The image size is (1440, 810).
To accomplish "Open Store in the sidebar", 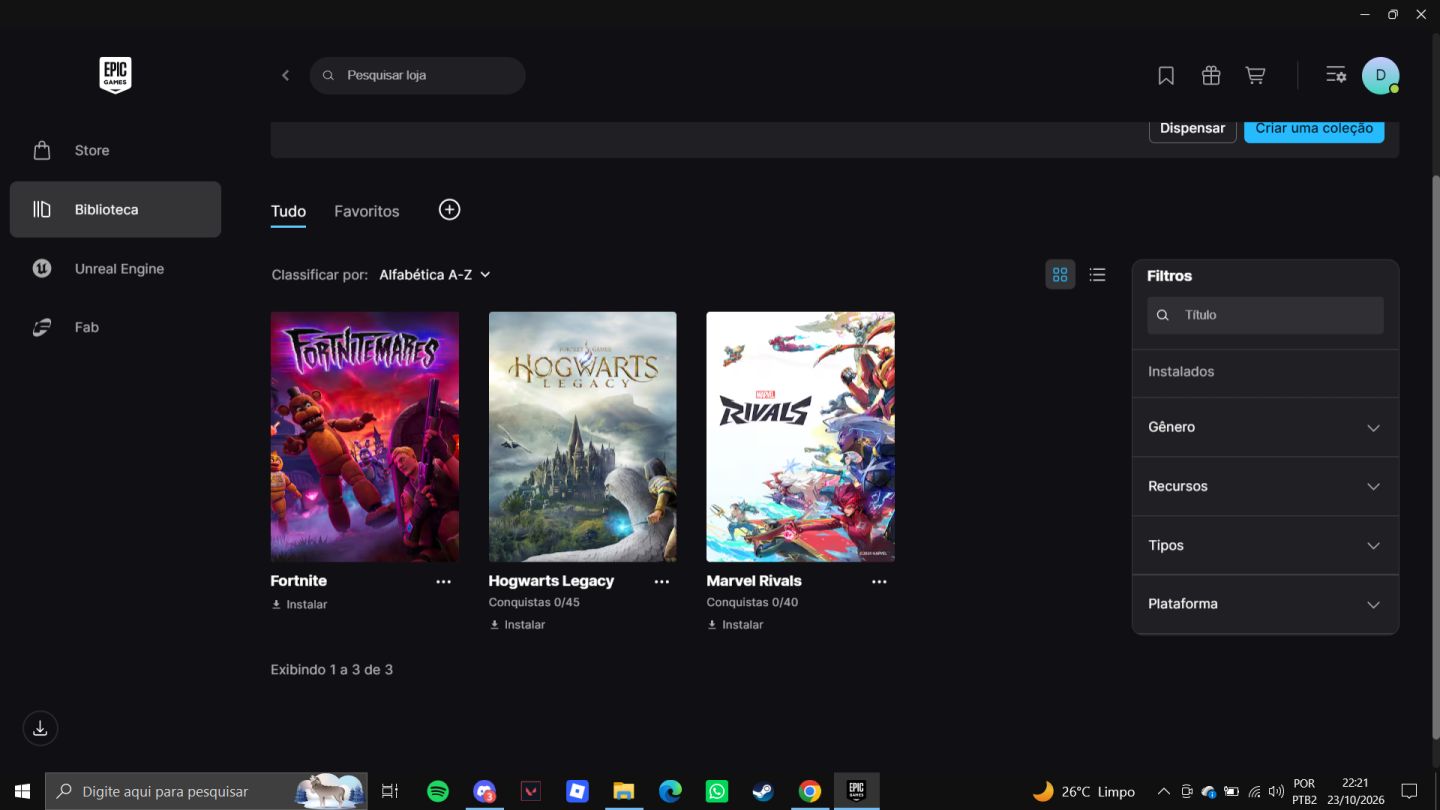I will pos(115,150).
